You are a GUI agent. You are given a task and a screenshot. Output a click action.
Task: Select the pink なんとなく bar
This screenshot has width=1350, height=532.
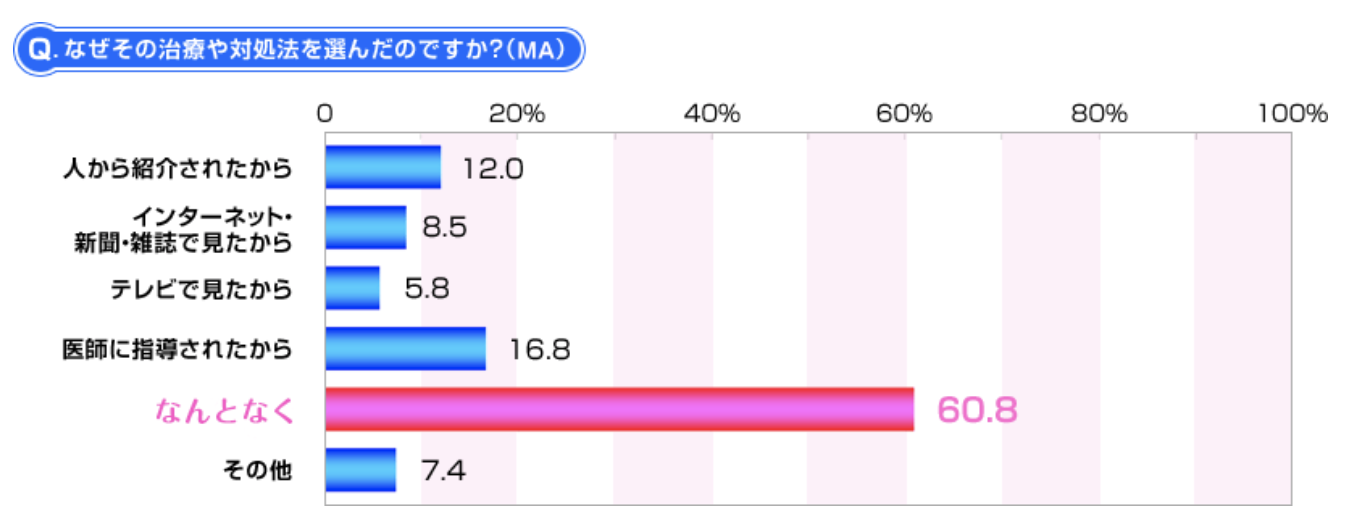point(619,410)
